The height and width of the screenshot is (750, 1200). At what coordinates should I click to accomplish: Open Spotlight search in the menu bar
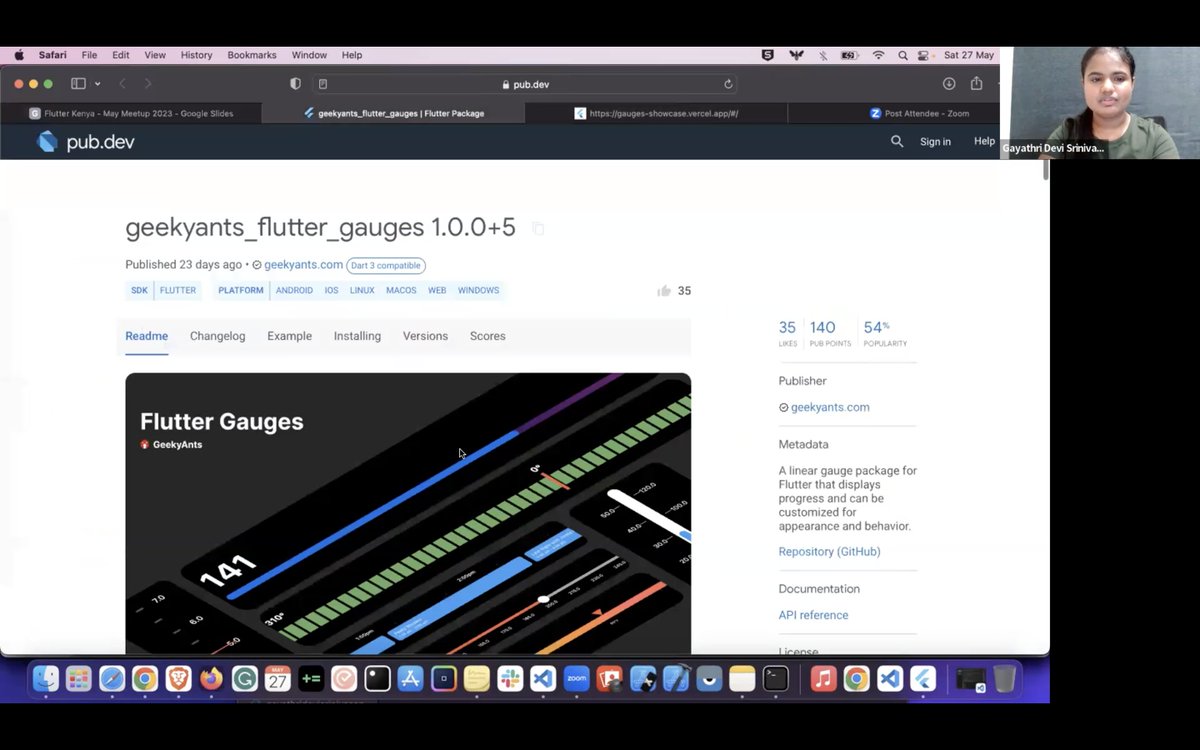pyautogui.click(x=903, y=55)
